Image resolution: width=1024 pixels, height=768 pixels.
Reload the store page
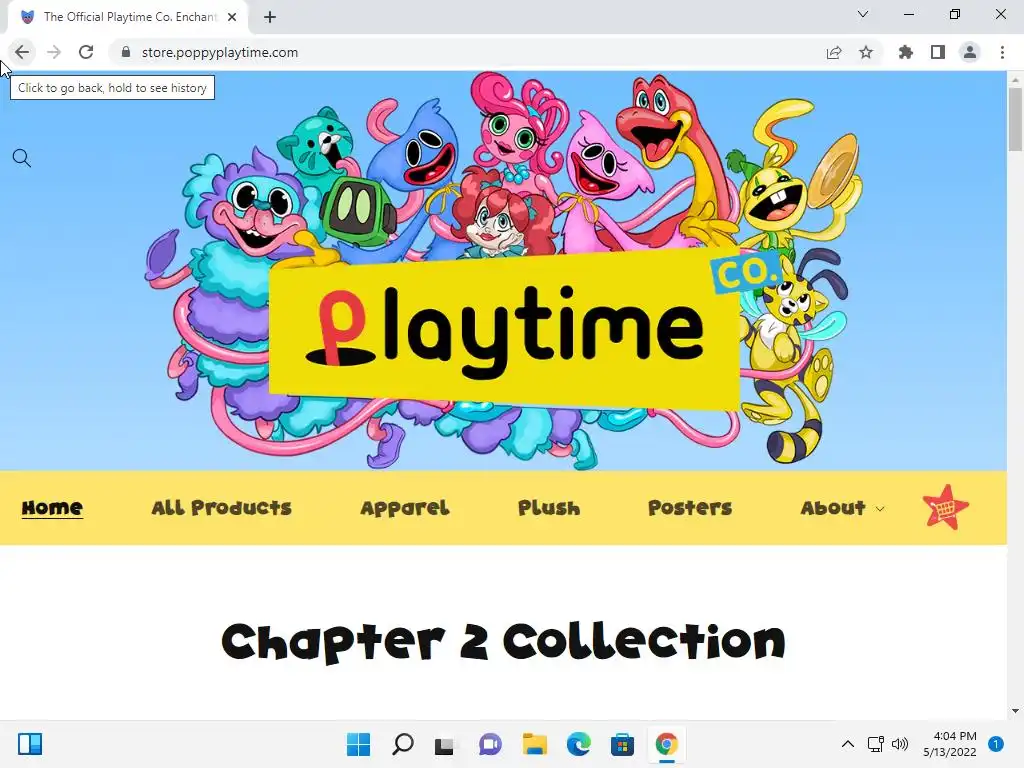86,52
